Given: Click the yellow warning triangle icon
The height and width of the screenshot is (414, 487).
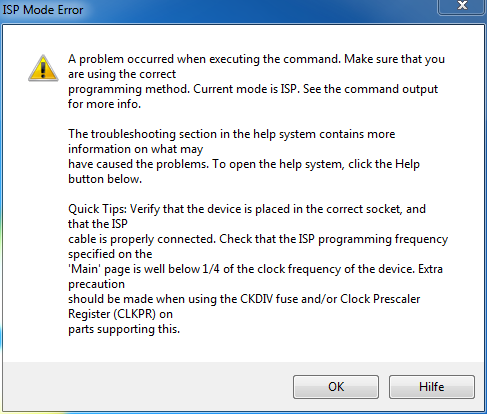Looking at the screenshot, I should pyautogui.click(x=43, y=68).
